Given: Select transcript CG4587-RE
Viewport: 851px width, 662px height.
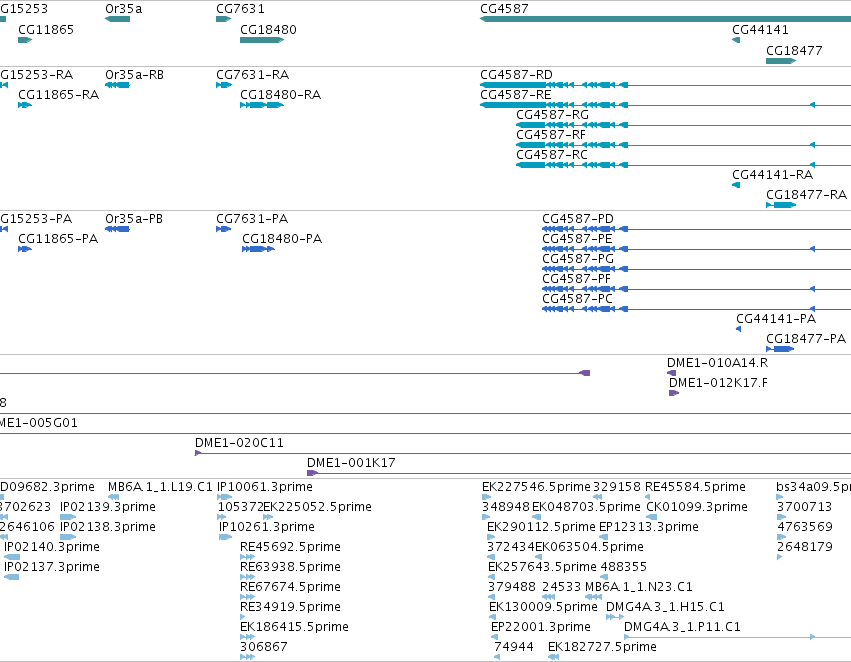Looking at the screenshot, I should tap(665, 105).
